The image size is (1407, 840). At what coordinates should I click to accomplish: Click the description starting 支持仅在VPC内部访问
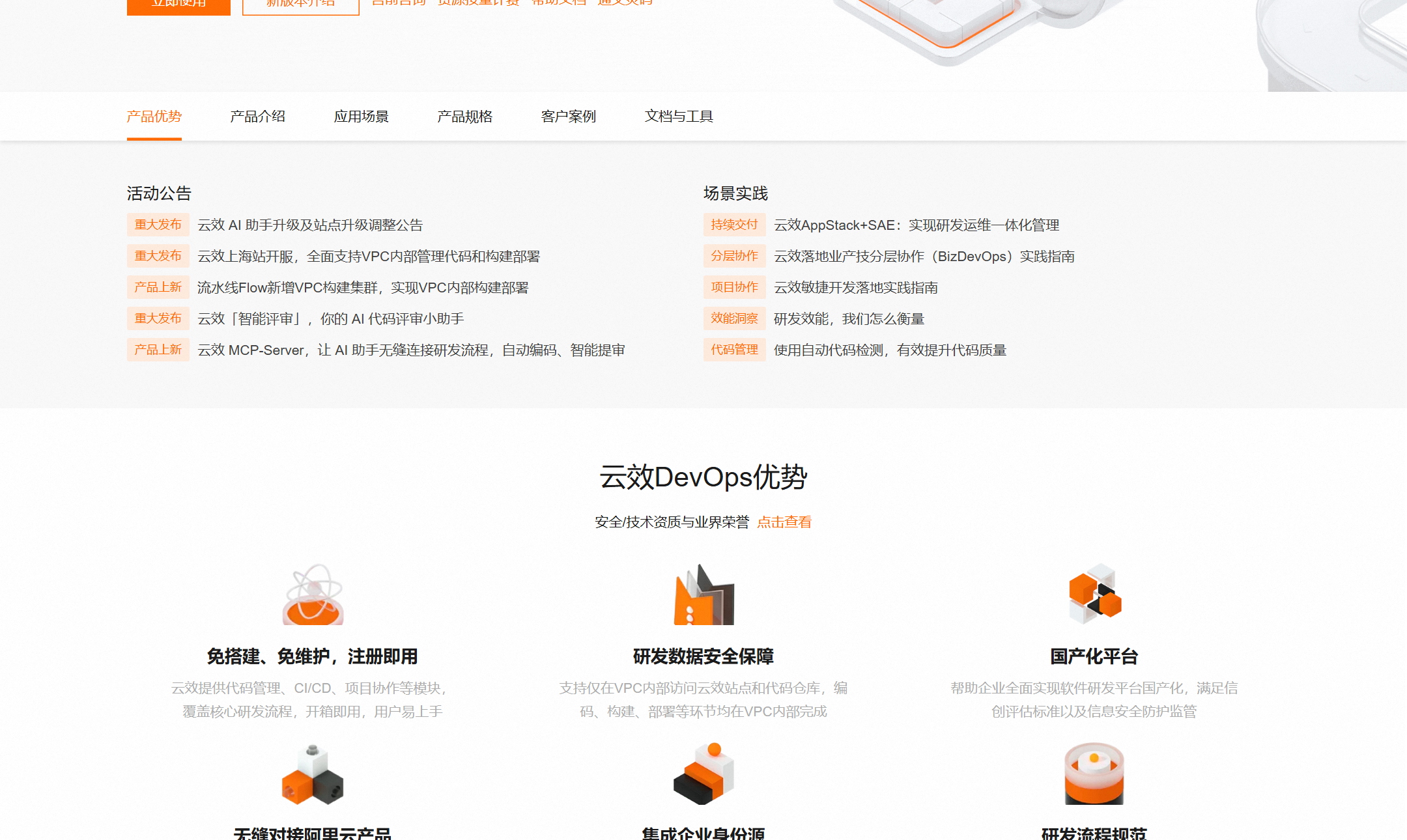703,700
